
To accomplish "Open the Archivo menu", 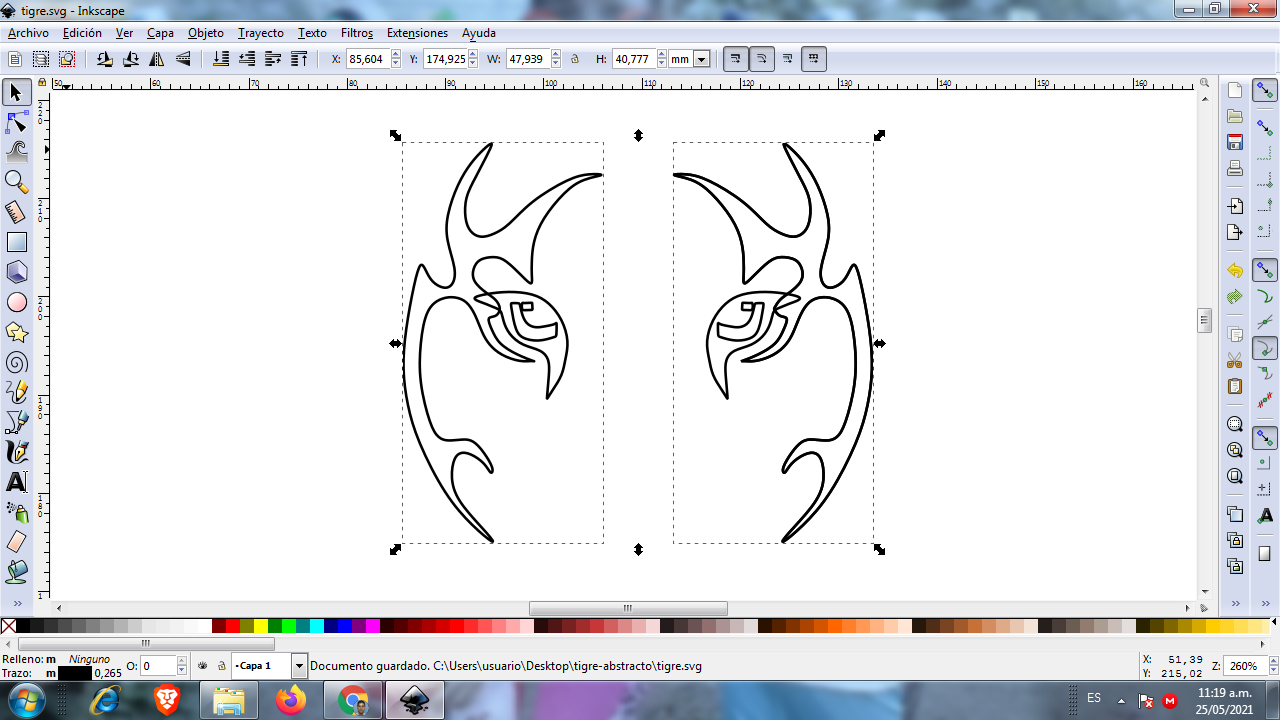I will point(28,33).
